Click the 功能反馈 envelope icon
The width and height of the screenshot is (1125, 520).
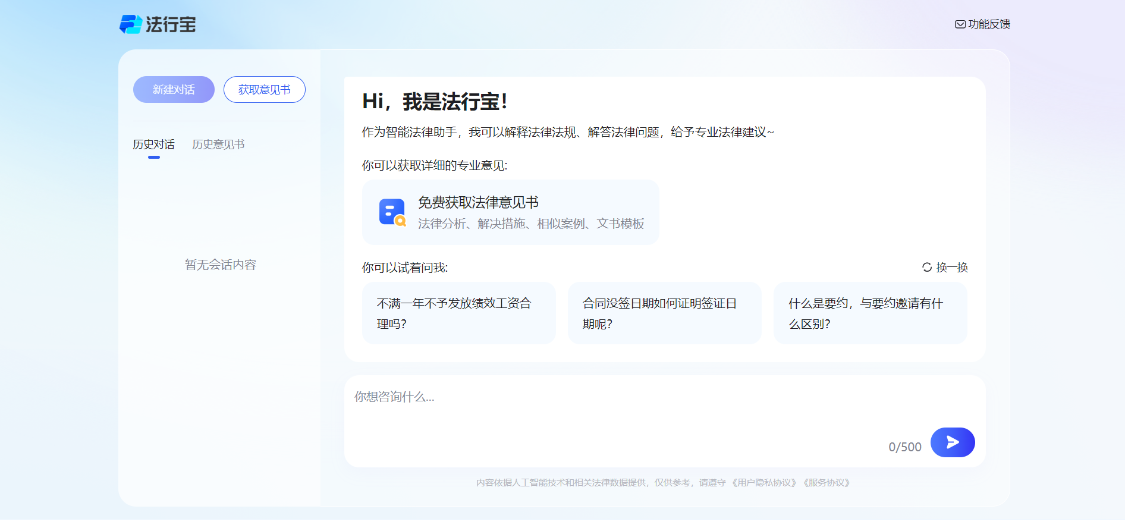(x=960, y=24)
